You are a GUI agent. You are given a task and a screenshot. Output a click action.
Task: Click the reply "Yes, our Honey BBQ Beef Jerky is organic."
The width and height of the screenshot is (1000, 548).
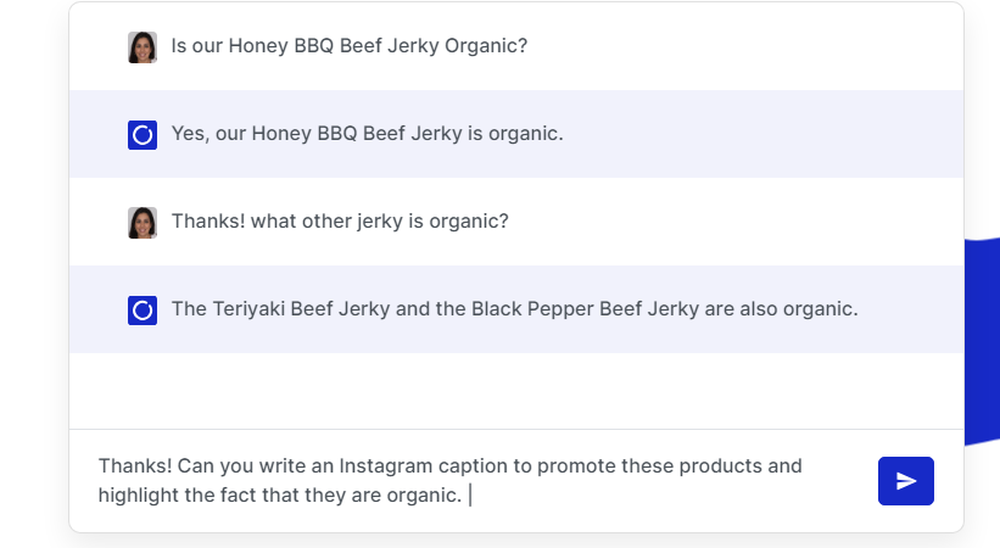[x=367, y=133]
